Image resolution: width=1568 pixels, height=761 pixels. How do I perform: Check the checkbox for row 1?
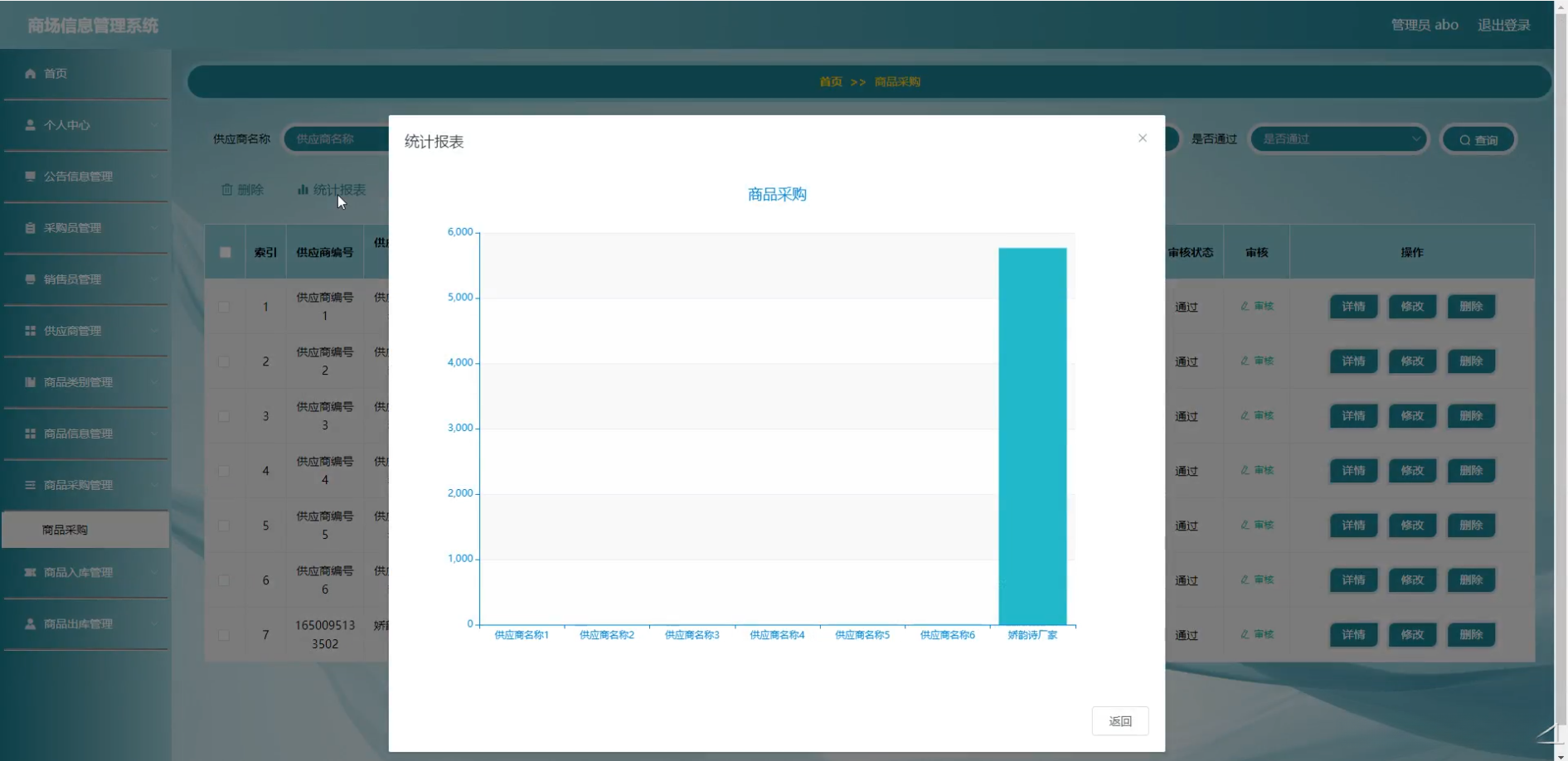tap(224, 307)
